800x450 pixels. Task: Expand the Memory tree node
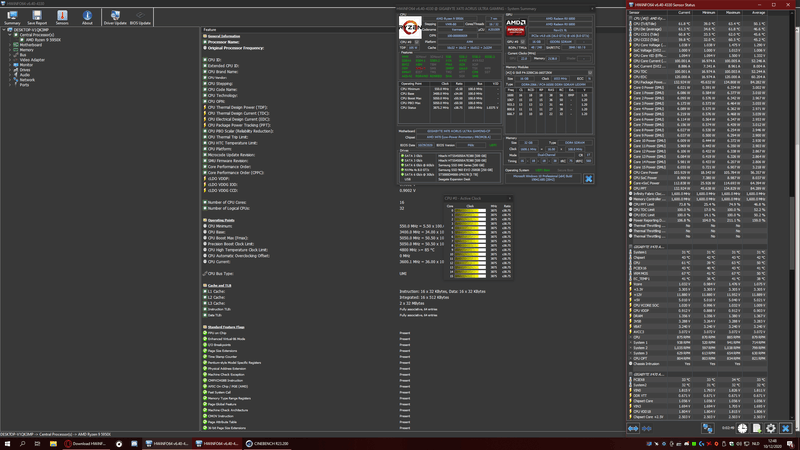(10, 50)
